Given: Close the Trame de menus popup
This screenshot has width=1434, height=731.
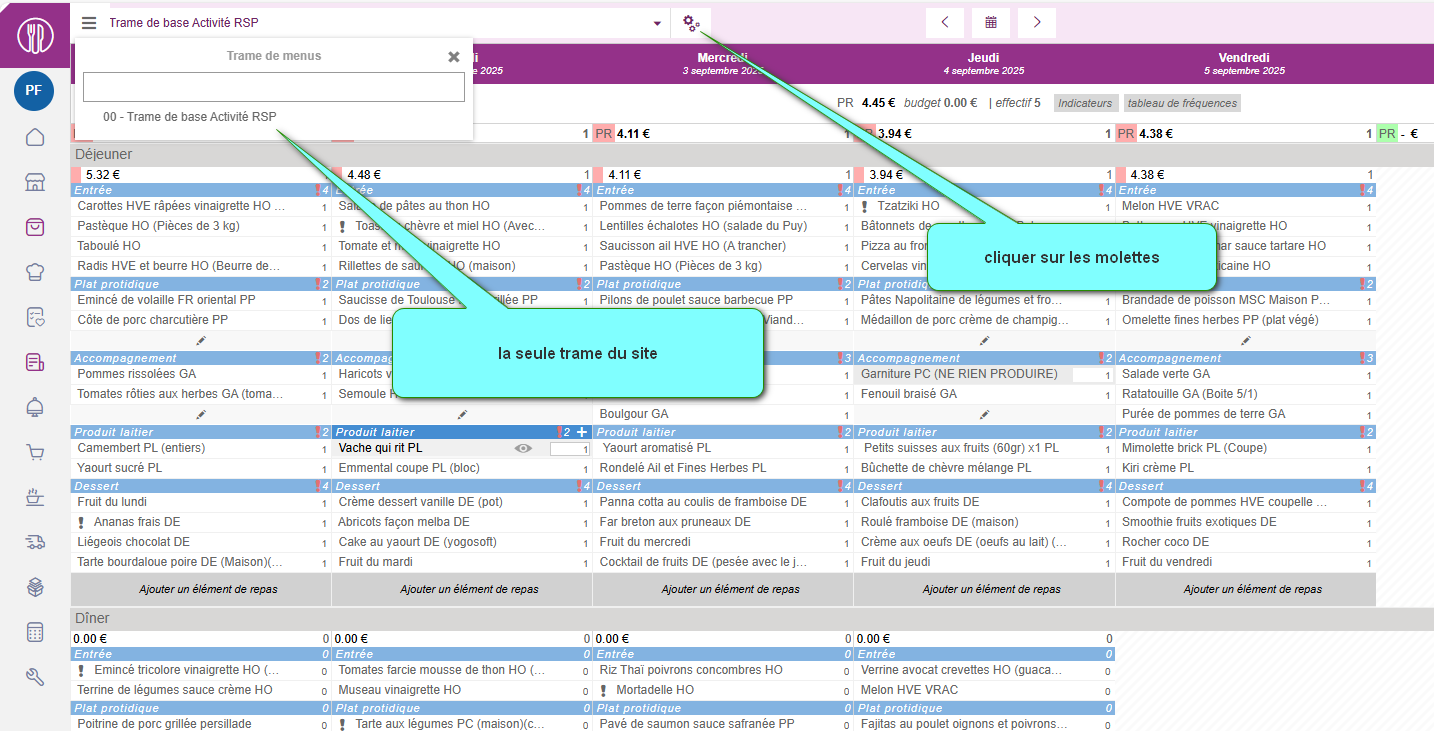Looking at the screenshot, I should [x=454, y=57].
